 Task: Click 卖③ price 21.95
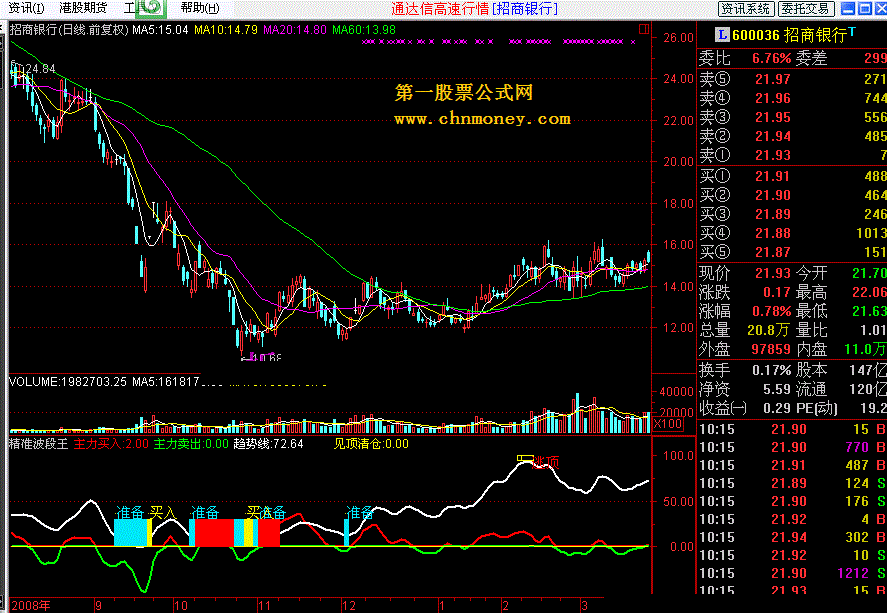tap(772, 117)
